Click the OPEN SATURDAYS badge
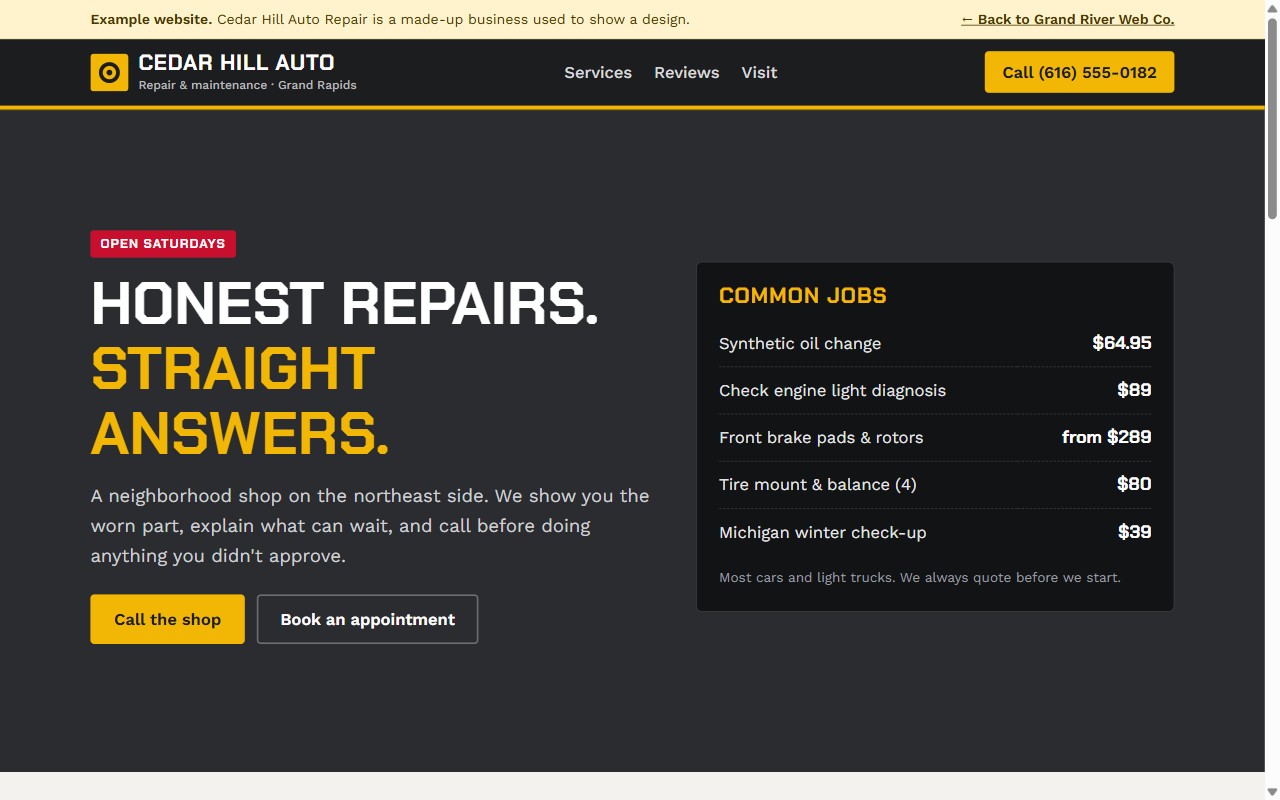This screenshot has height=800, width=1280. 163,244
